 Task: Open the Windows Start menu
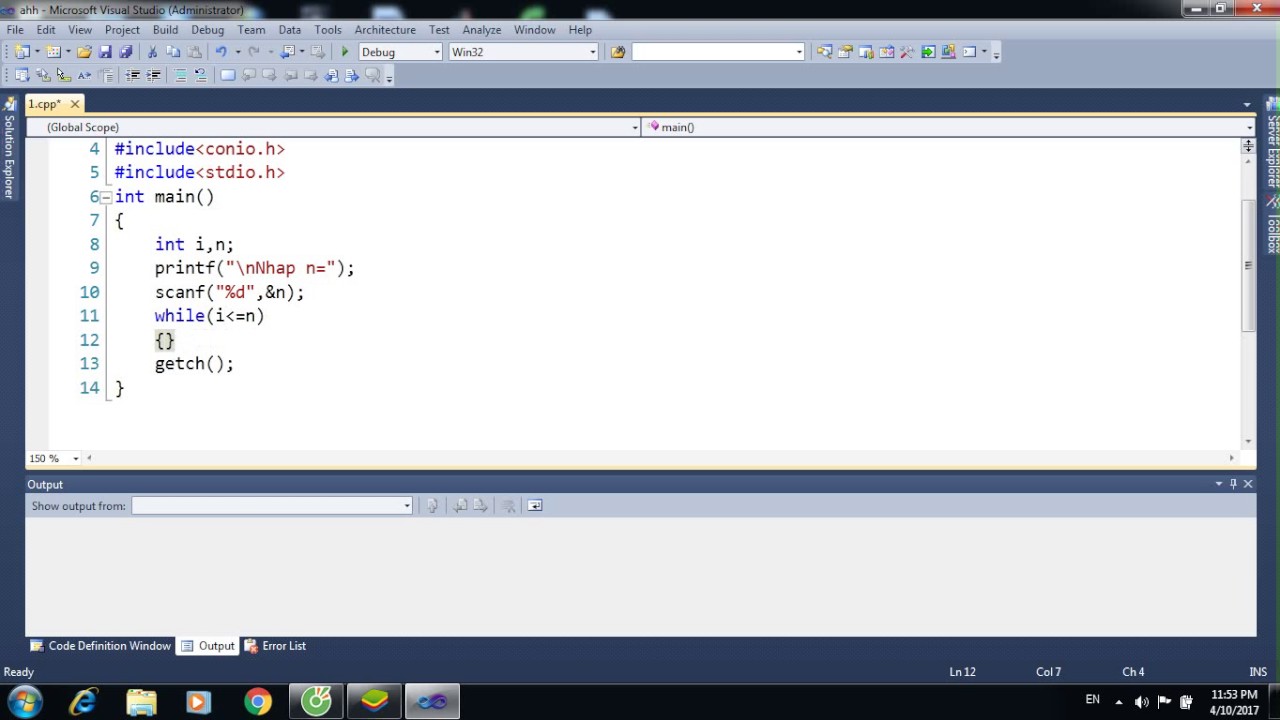pyautogui.click(x=25, y=702)
